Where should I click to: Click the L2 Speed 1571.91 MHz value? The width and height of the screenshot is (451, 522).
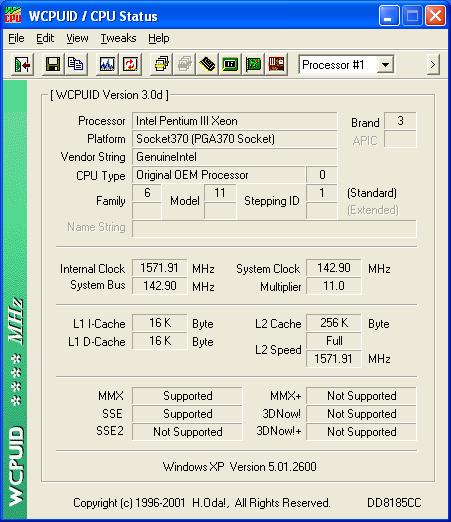pos(334,359)
